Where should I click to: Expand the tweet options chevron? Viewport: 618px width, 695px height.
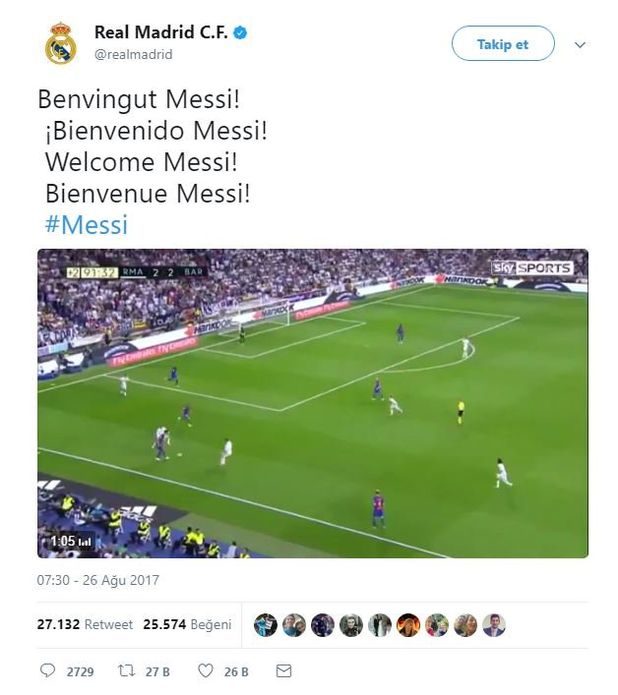[x=580, y=45]
